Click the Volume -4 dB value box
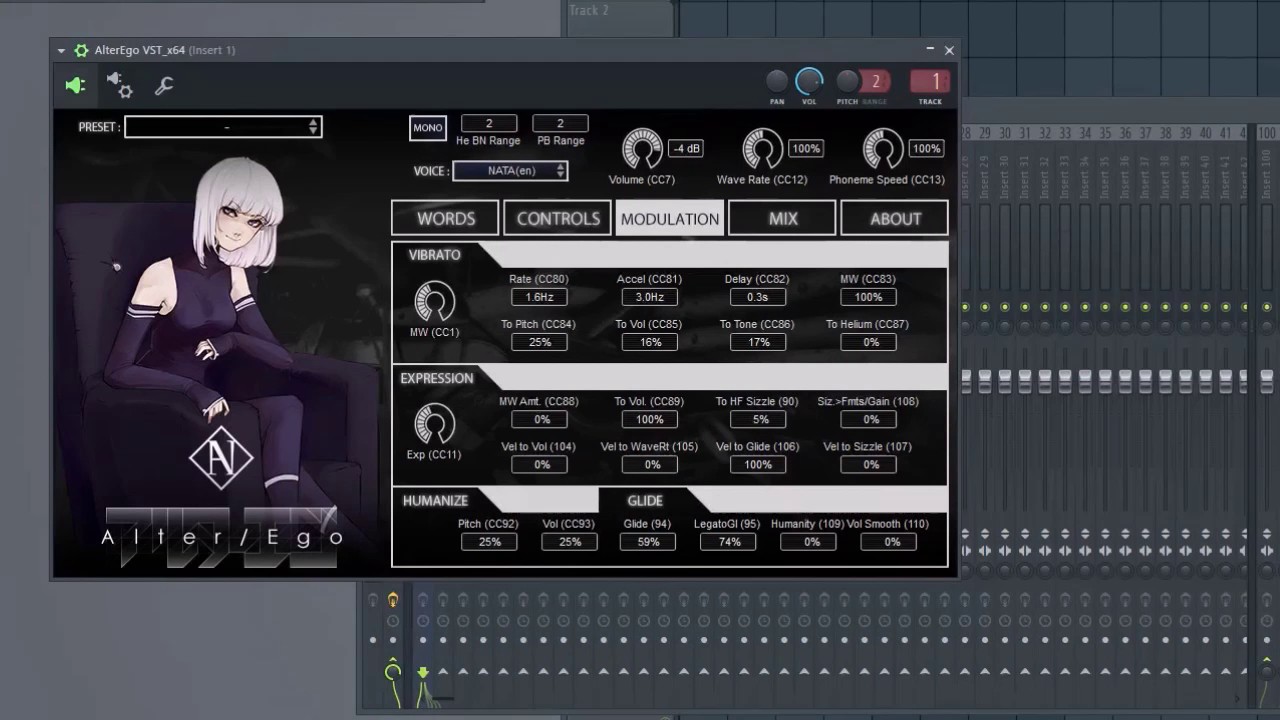This screenshot has height=720, width=1280. [x=685, y=148]
